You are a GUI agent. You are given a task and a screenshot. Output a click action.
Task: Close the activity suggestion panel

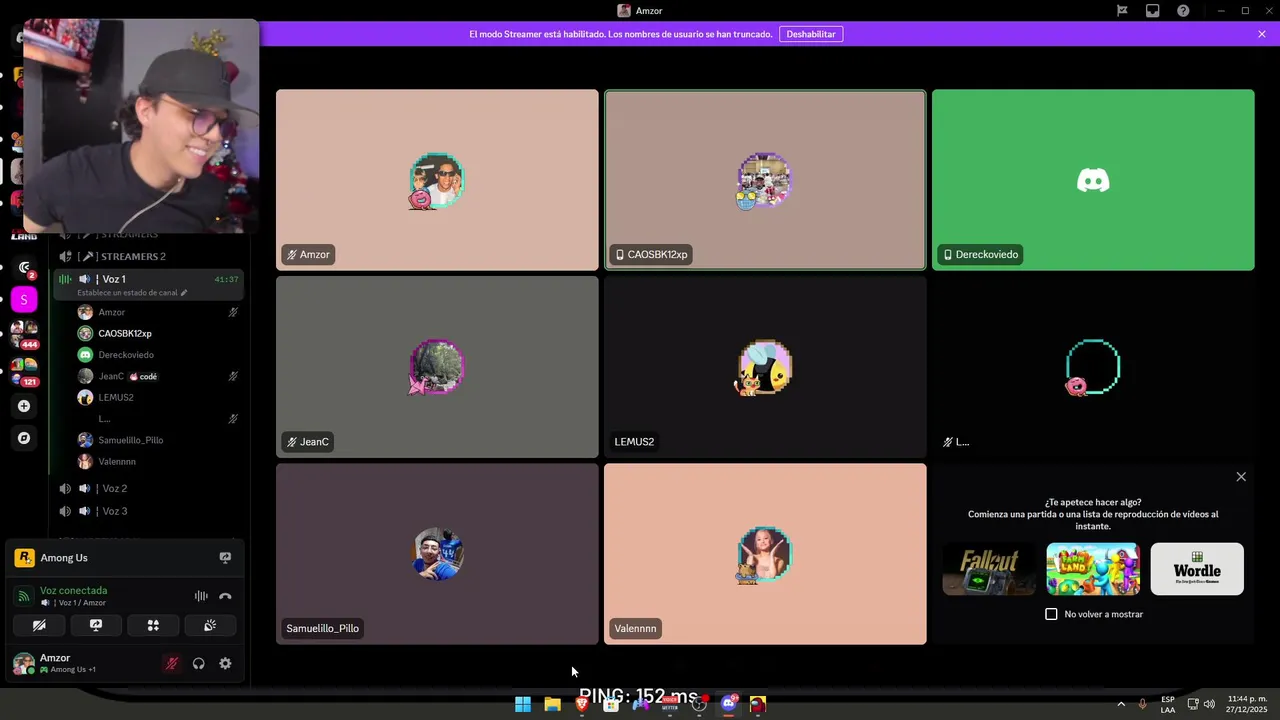tap(1241, 477)
